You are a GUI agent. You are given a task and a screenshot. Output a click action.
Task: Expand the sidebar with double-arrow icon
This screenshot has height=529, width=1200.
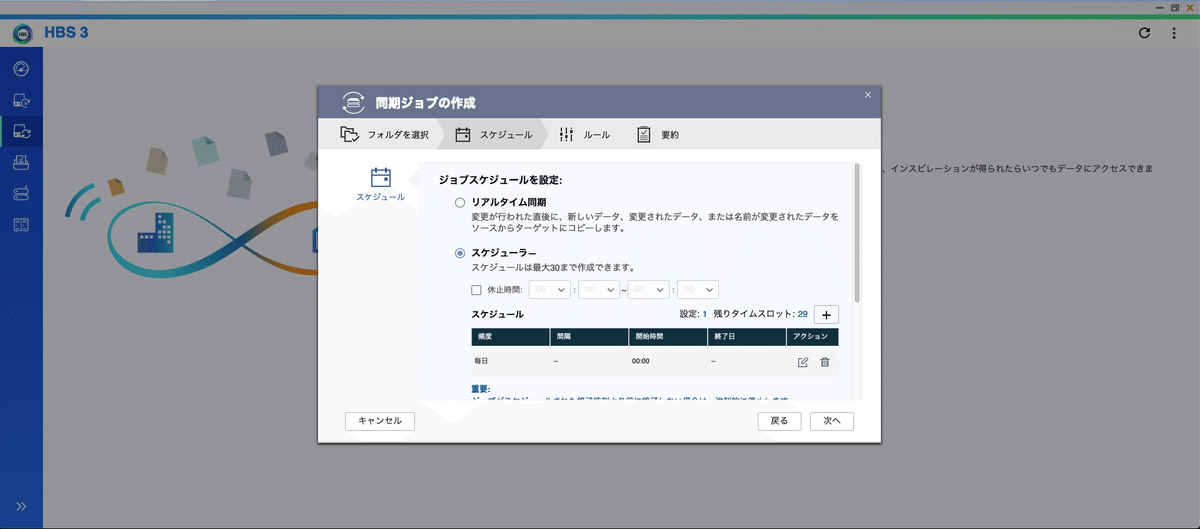pos(21,506)
